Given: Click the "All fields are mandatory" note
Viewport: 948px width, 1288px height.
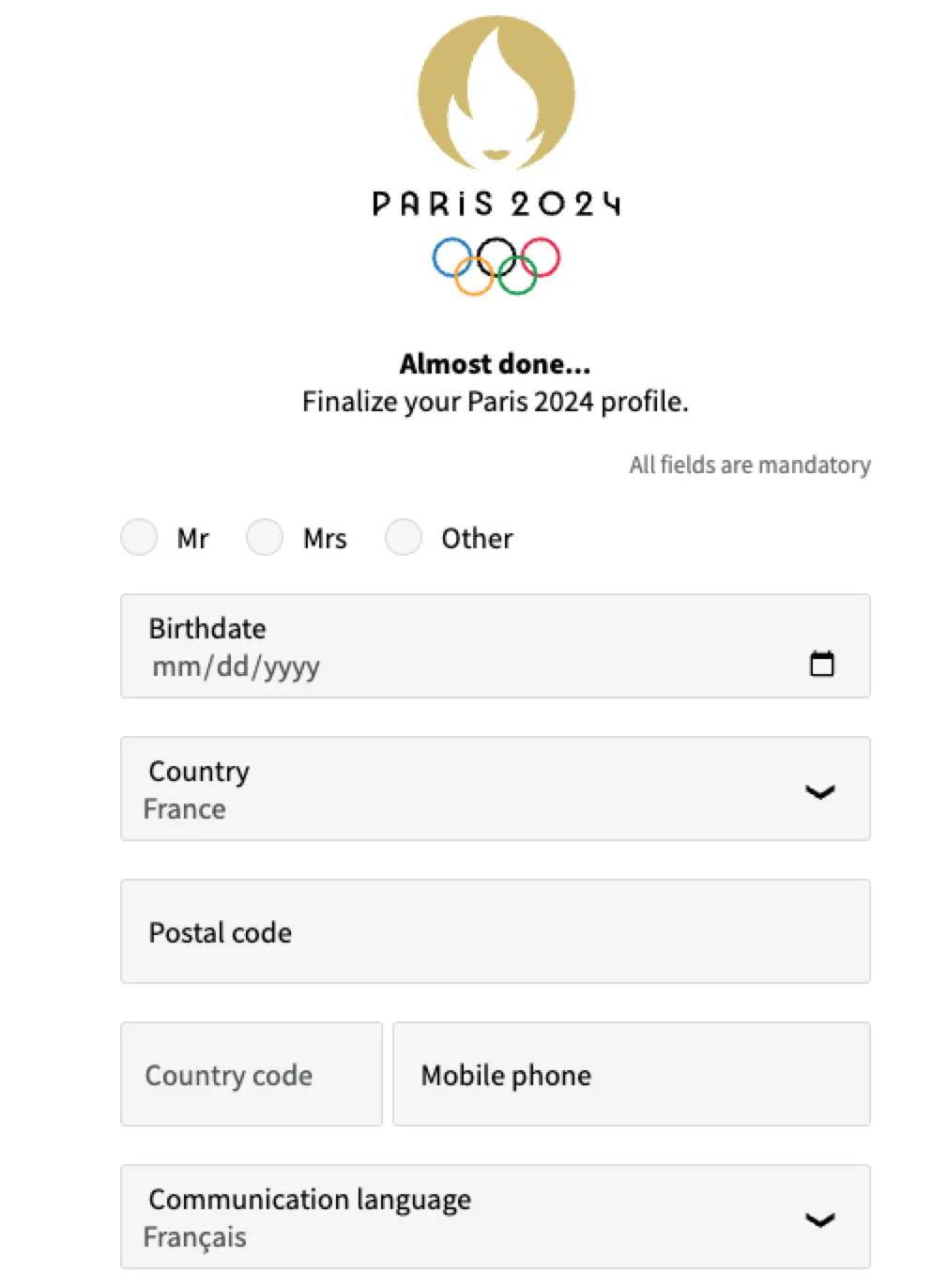Looking at the screenshot, I should [749, 465].
